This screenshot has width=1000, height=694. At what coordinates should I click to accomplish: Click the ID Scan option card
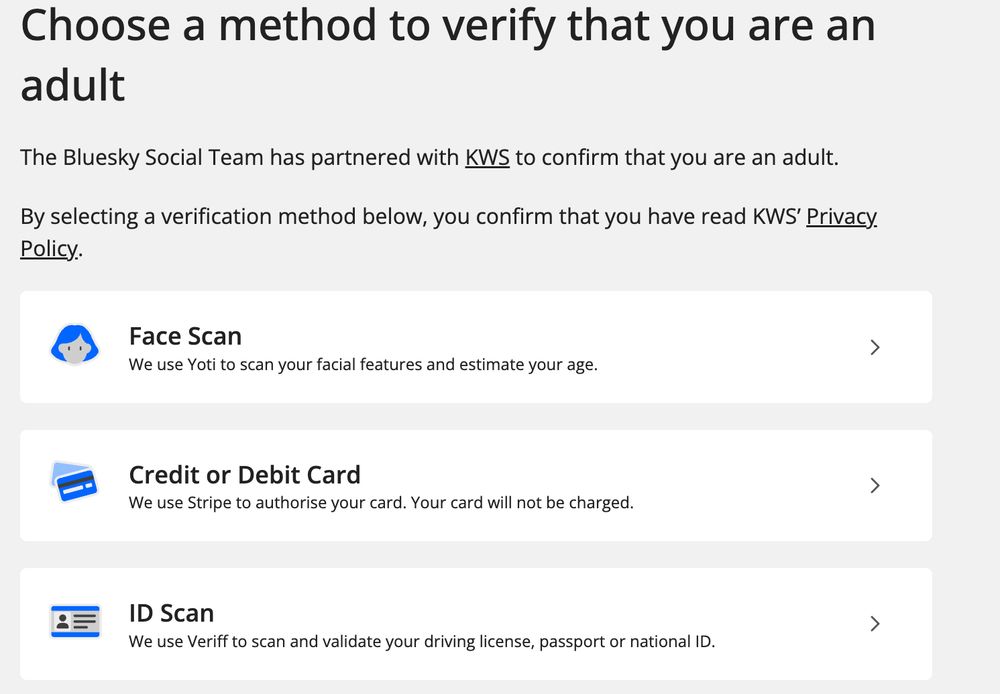(476, 624)
